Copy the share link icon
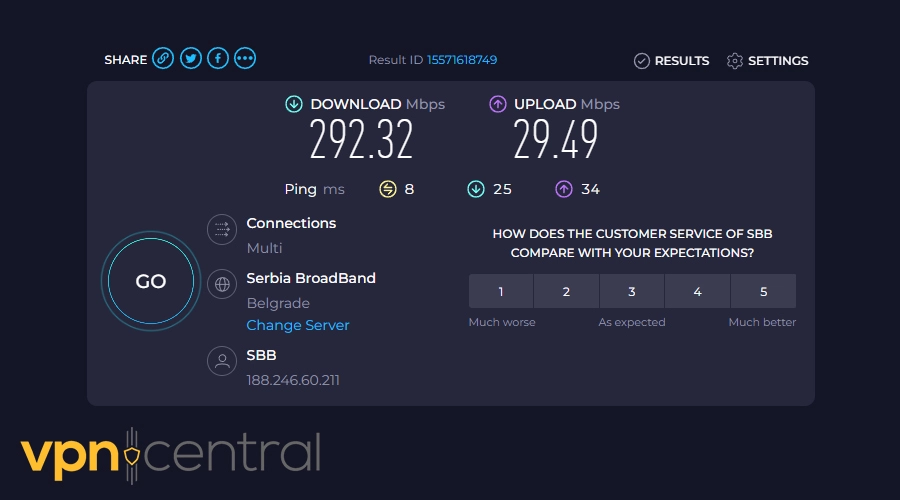The height and width of the screenshot is (500, 900). (x=163, y=59)
